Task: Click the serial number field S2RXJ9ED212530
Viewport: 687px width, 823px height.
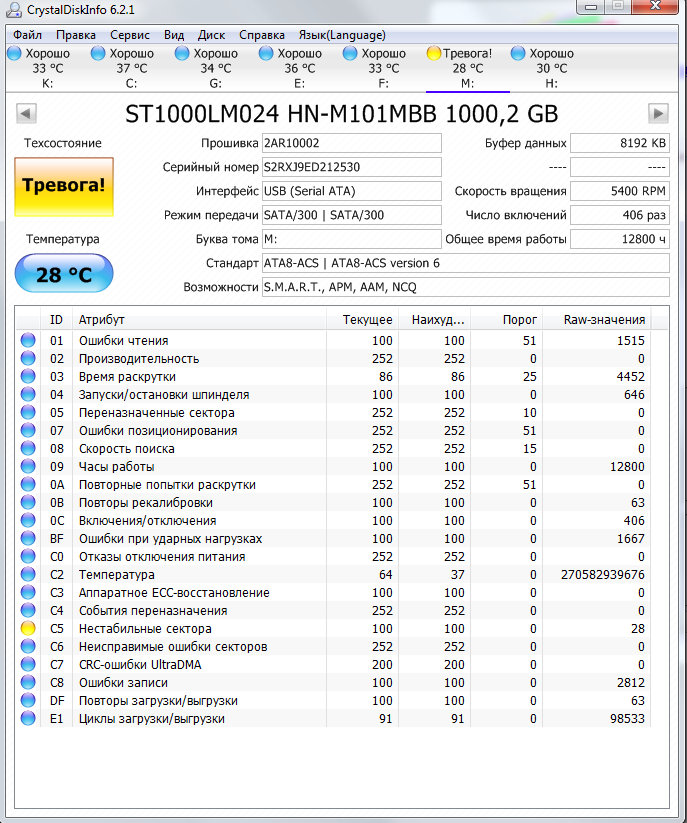Action: point(352,167)
